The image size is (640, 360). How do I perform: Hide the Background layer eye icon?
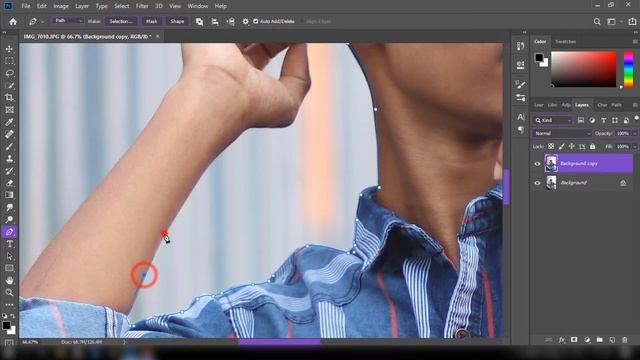[x=537, y=183]
